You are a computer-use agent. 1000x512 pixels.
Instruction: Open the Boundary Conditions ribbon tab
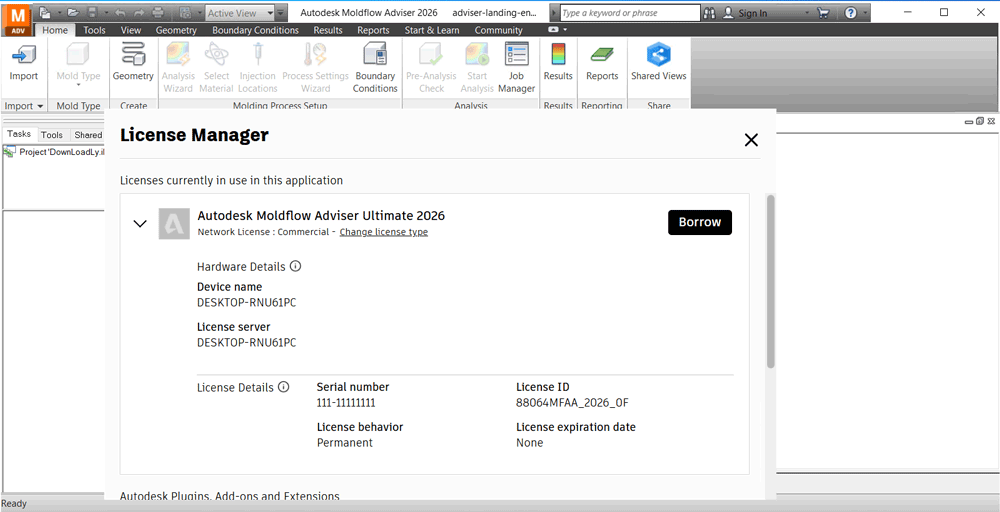coord(255,30)
